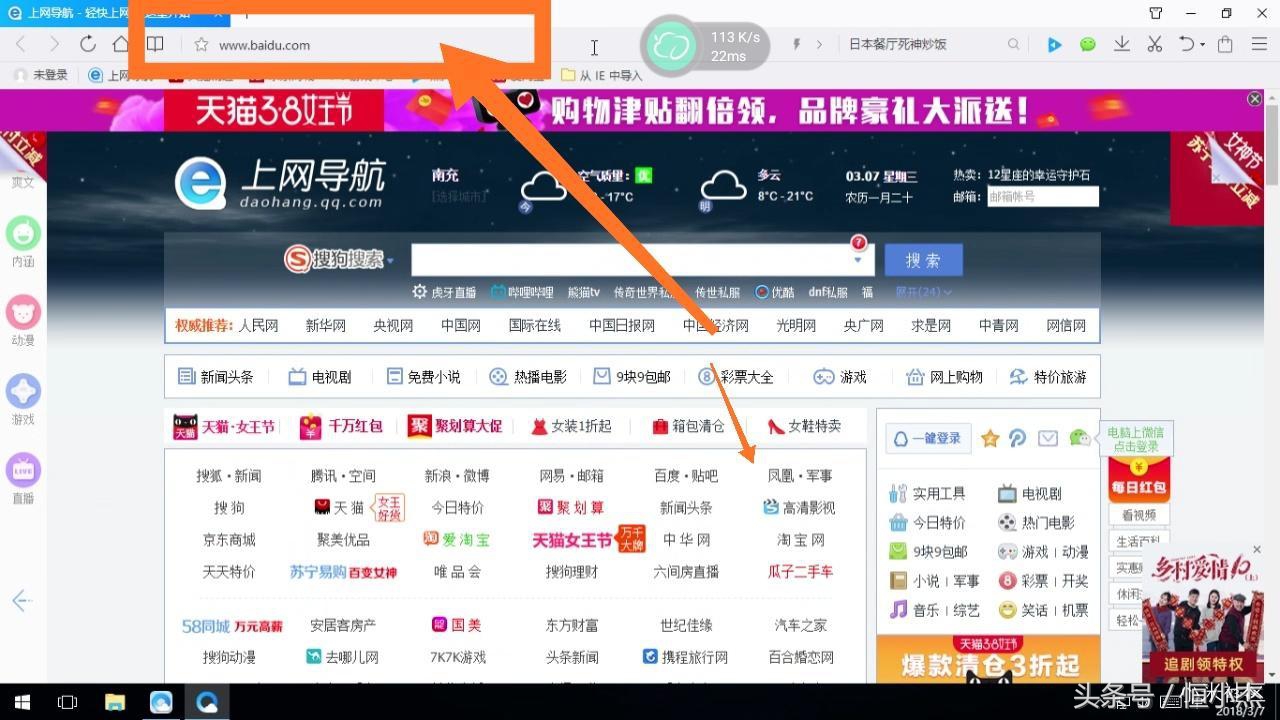Open the 电视剧 category tab
1280x720 pixels.
pos(320,377)
